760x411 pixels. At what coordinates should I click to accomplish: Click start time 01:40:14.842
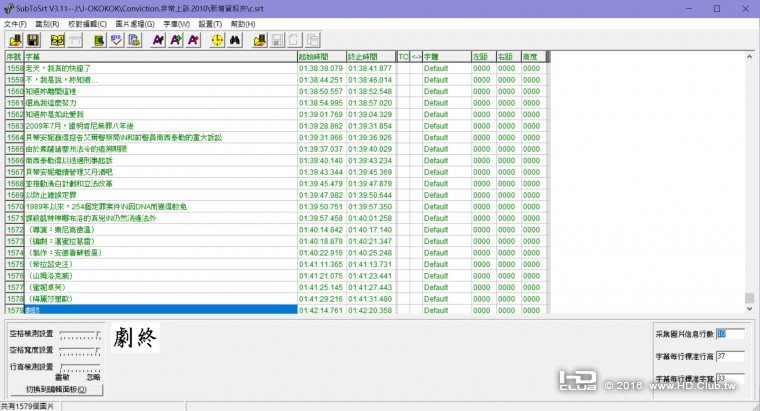click(321, 230)
